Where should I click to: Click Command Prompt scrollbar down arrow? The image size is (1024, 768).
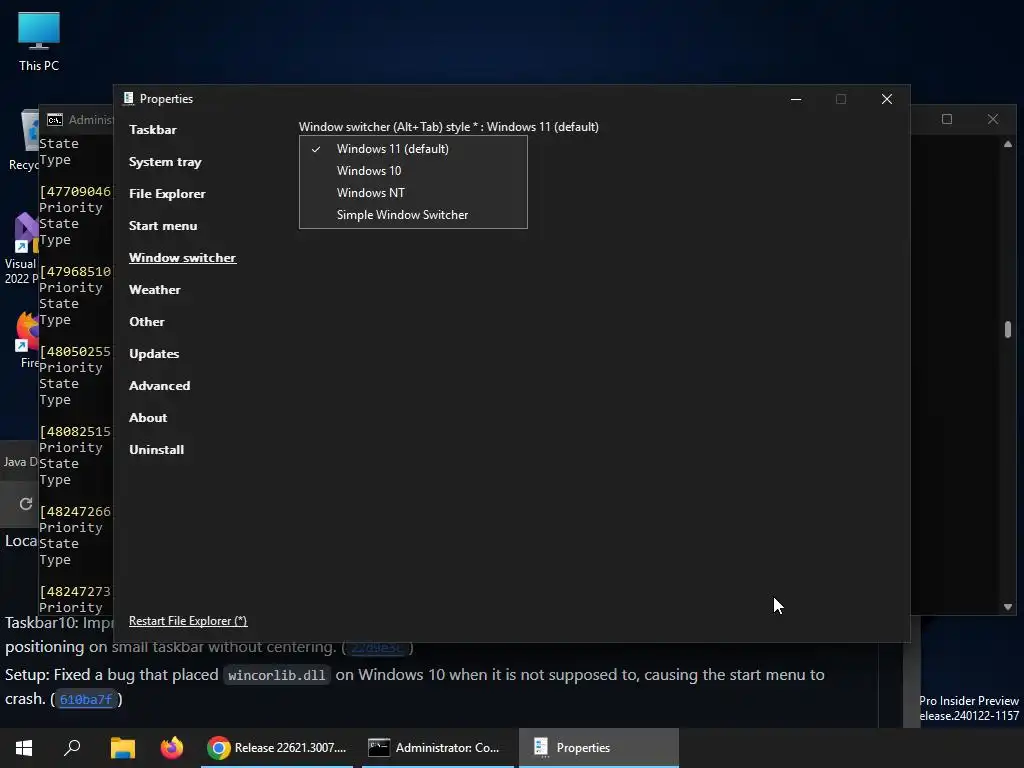tap(1008, 607)
